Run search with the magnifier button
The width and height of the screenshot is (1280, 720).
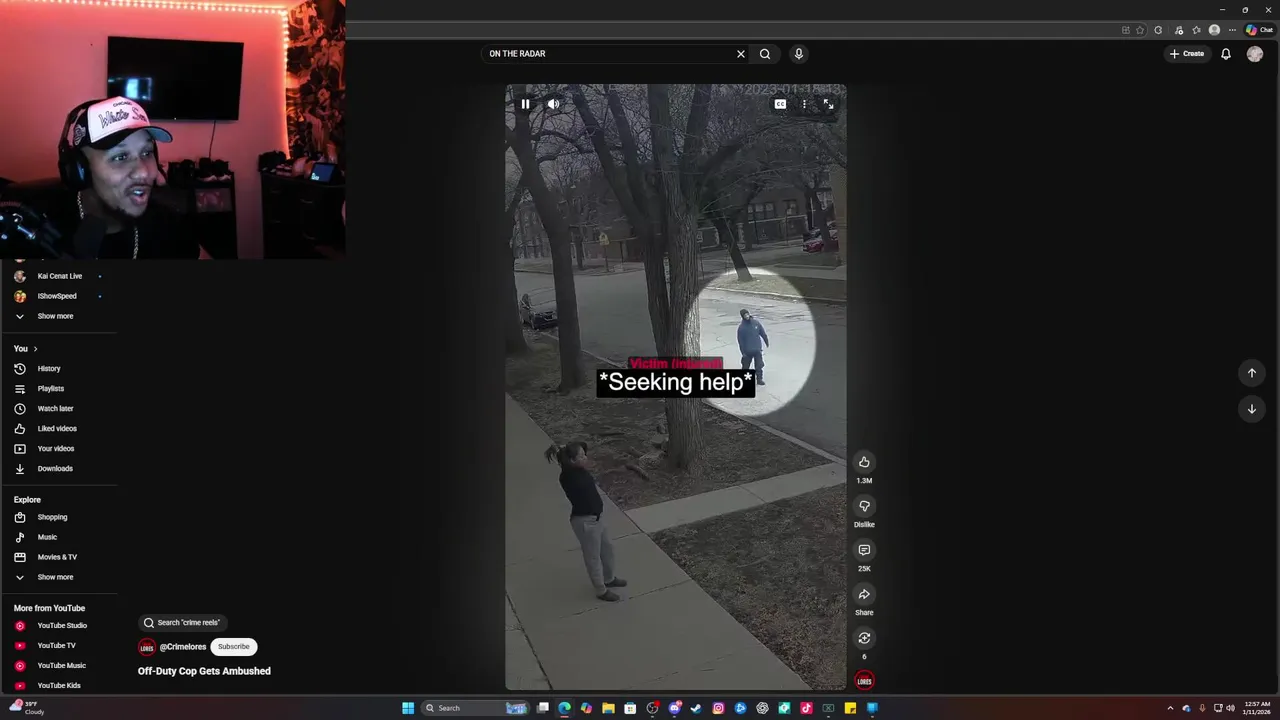coord(765,54)
